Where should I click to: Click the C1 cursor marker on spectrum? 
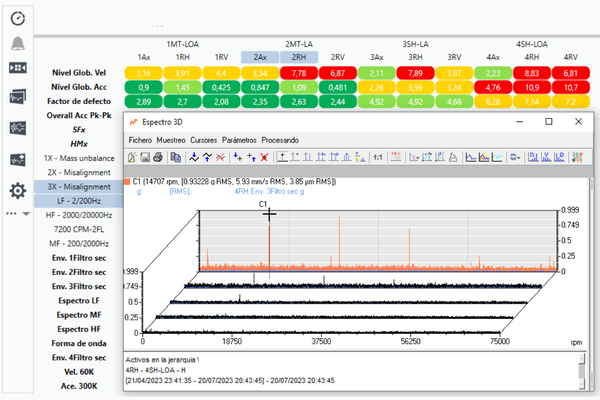click(x=268, y=212)
